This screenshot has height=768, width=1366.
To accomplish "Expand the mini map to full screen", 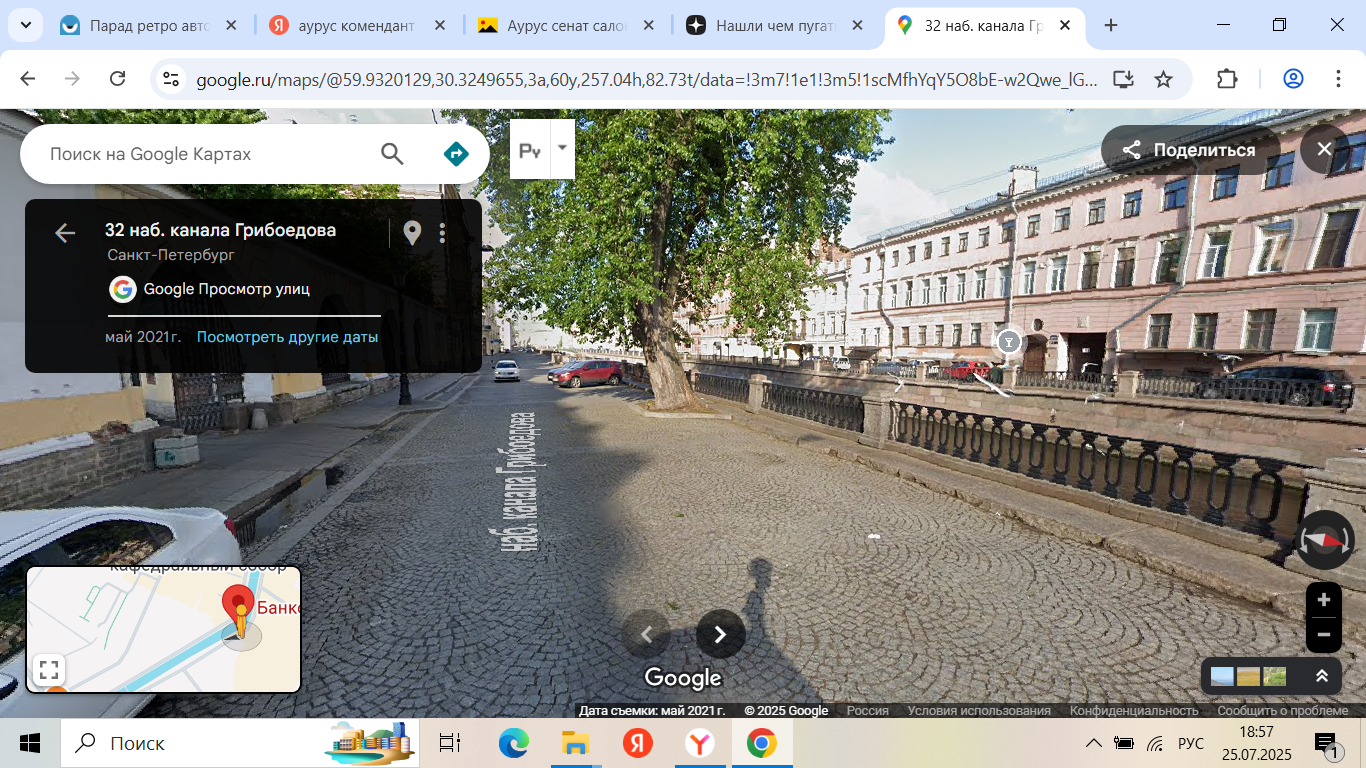I will click(49, 669).
